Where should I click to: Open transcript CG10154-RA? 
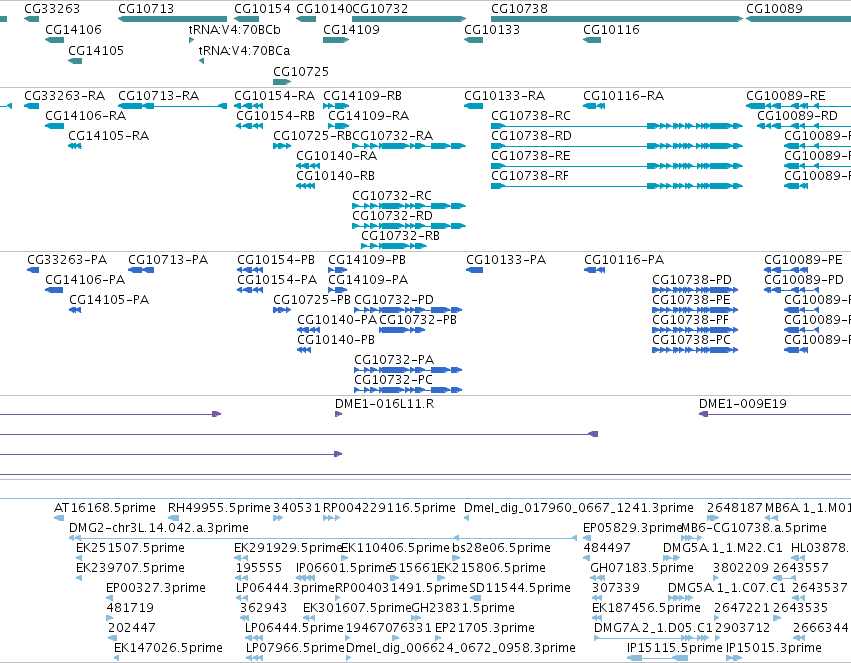coord(275,96)
